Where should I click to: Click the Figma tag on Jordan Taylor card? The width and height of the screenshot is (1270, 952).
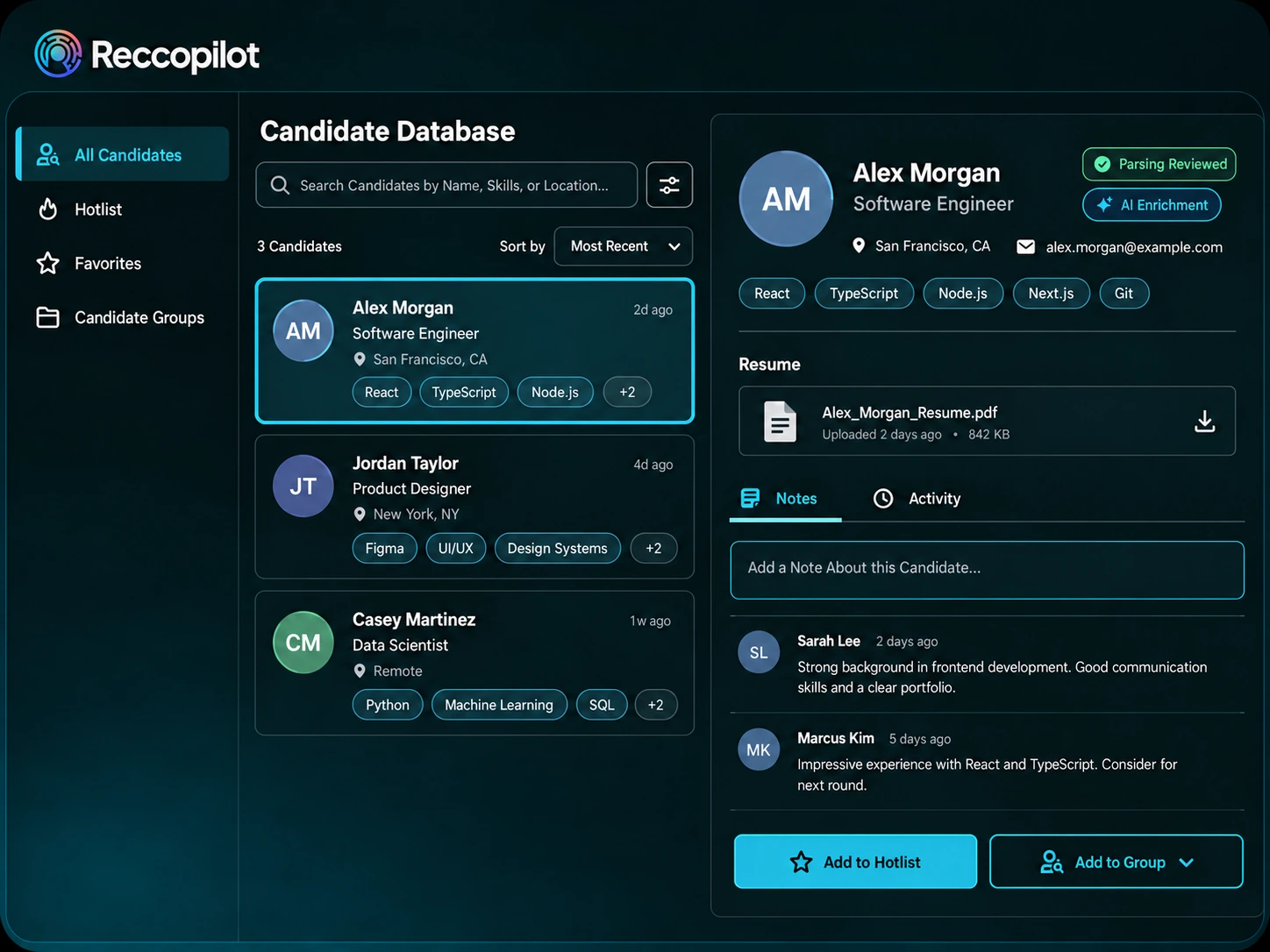click(x=384, y=548)
